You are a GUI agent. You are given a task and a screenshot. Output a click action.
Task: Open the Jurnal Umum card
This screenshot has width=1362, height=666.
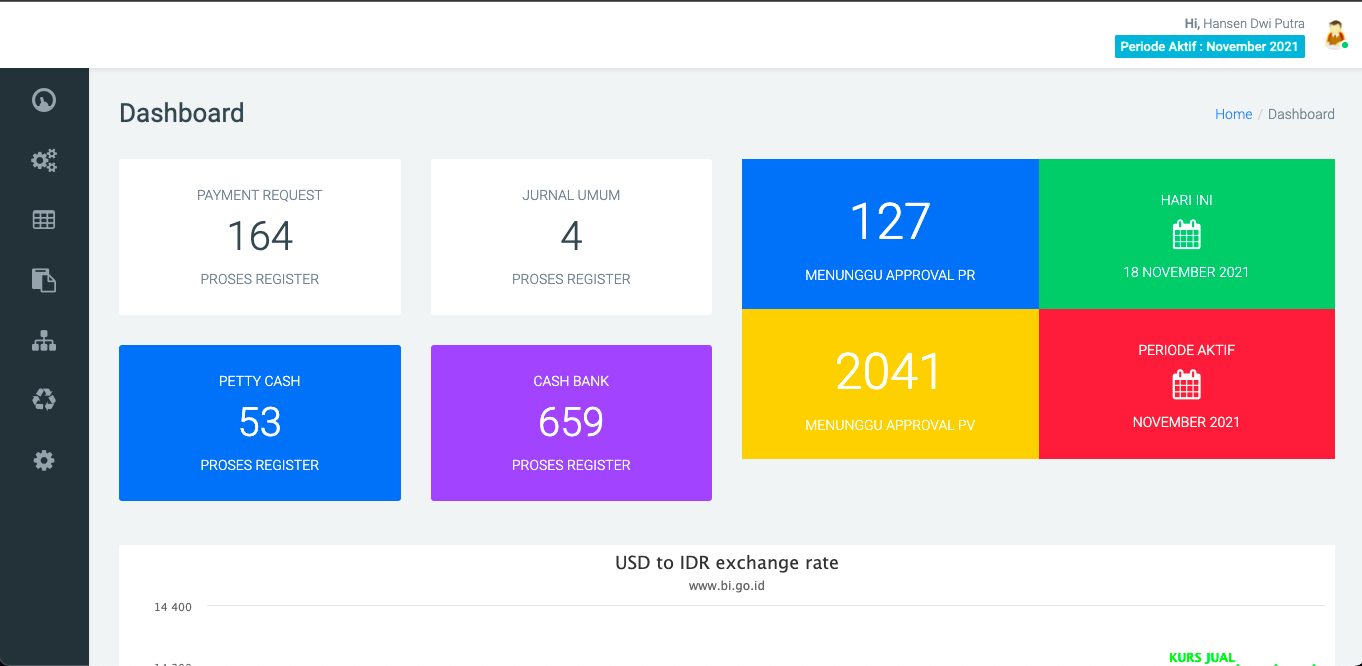point(571,237)
